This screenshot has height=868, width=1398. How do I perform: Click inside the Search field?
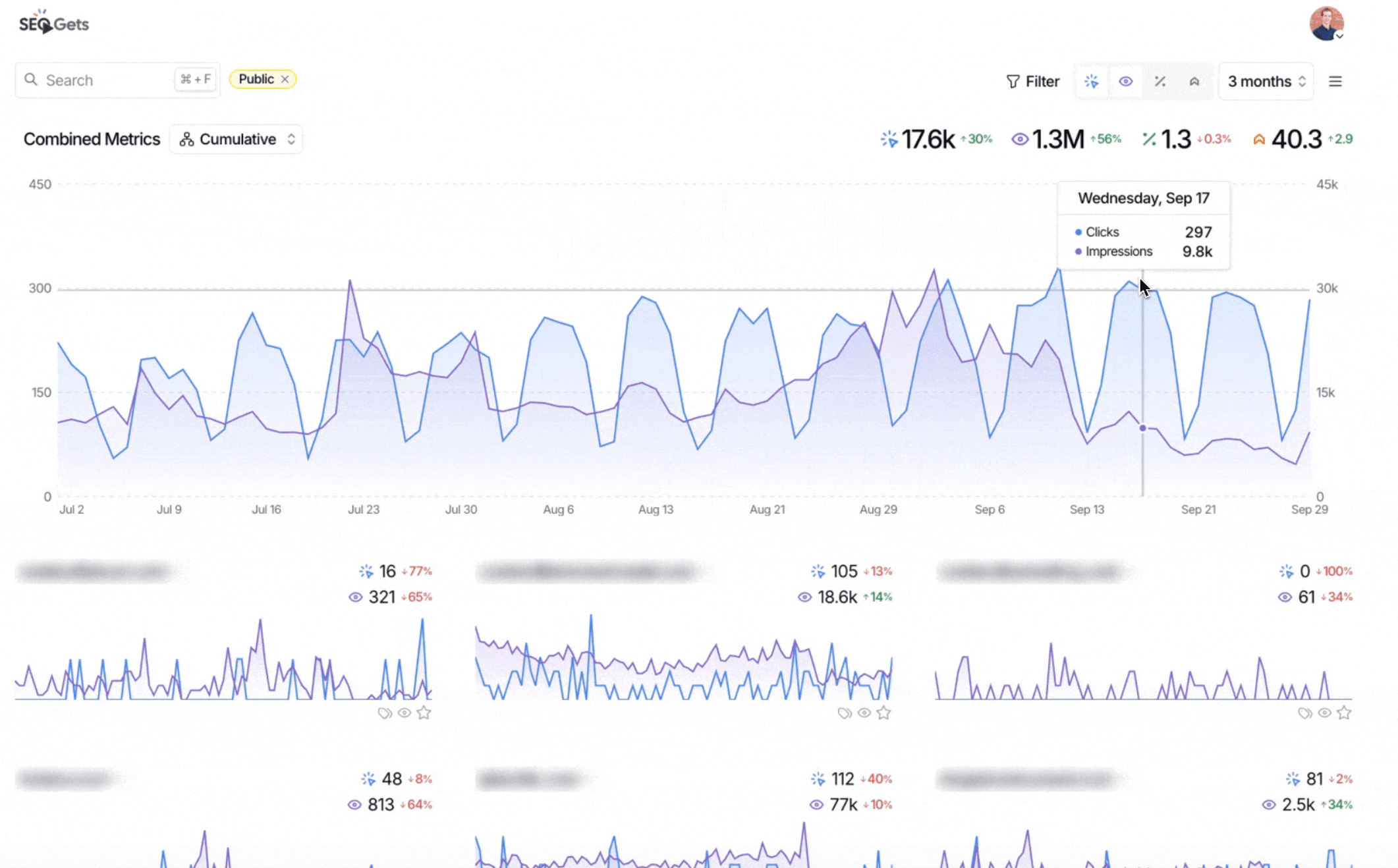coord(92,80)
